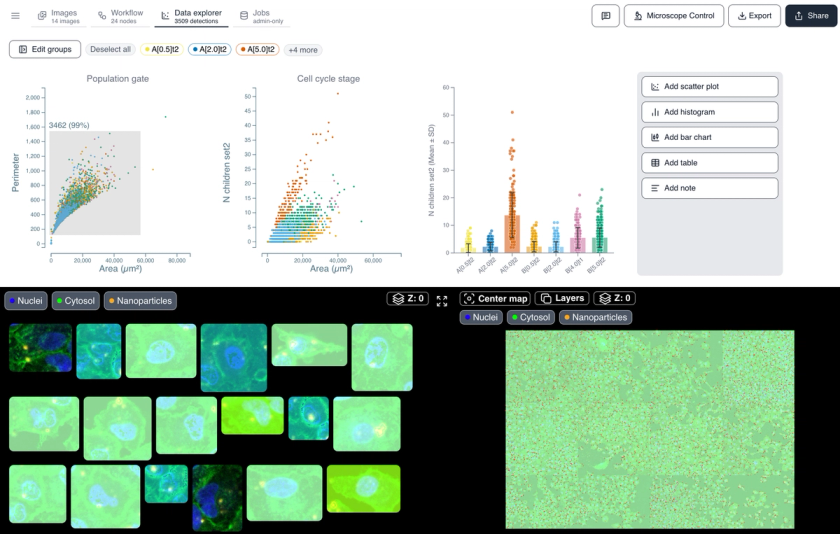Click the Edit groups icon
Image resolution: width=840 pixels, height=534 pixels.
23,49
